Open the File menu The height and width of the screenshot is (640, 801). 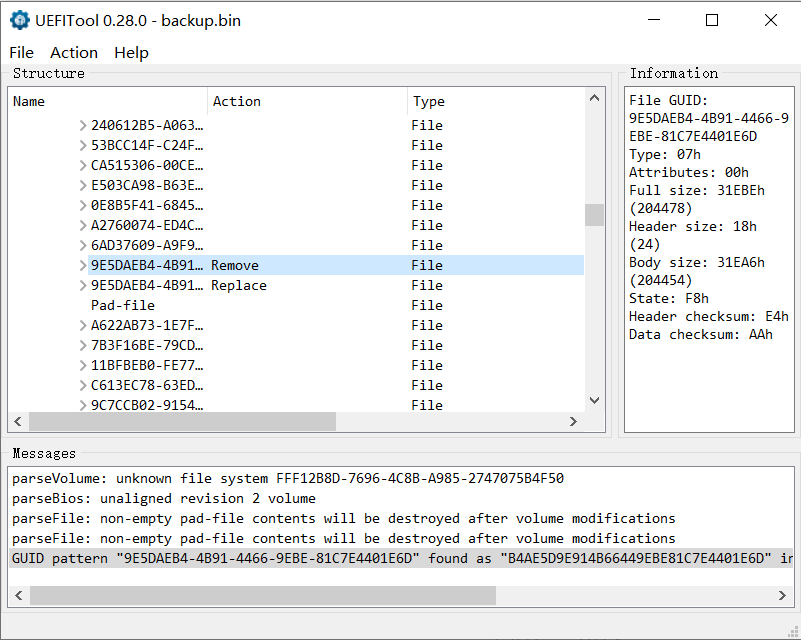[x=21, y=53]
